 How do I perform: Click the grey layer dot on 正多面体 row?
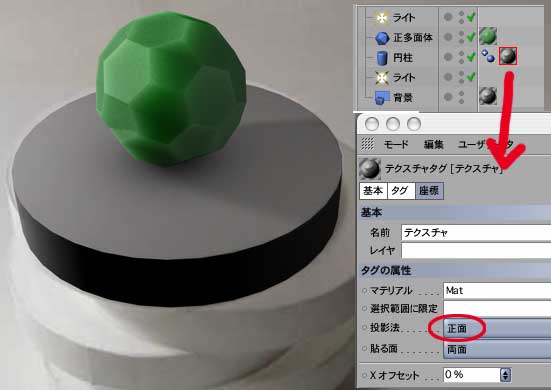pos(448,37)
